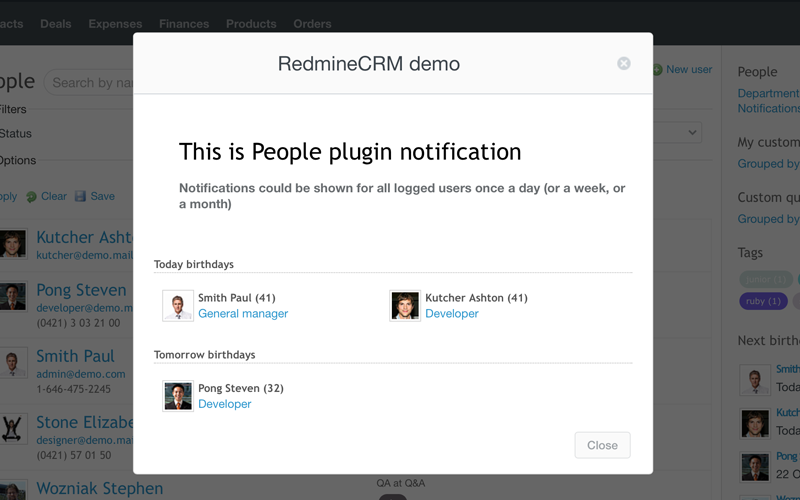
Task: Open the Deals menu item
Action: coord(56,24)
